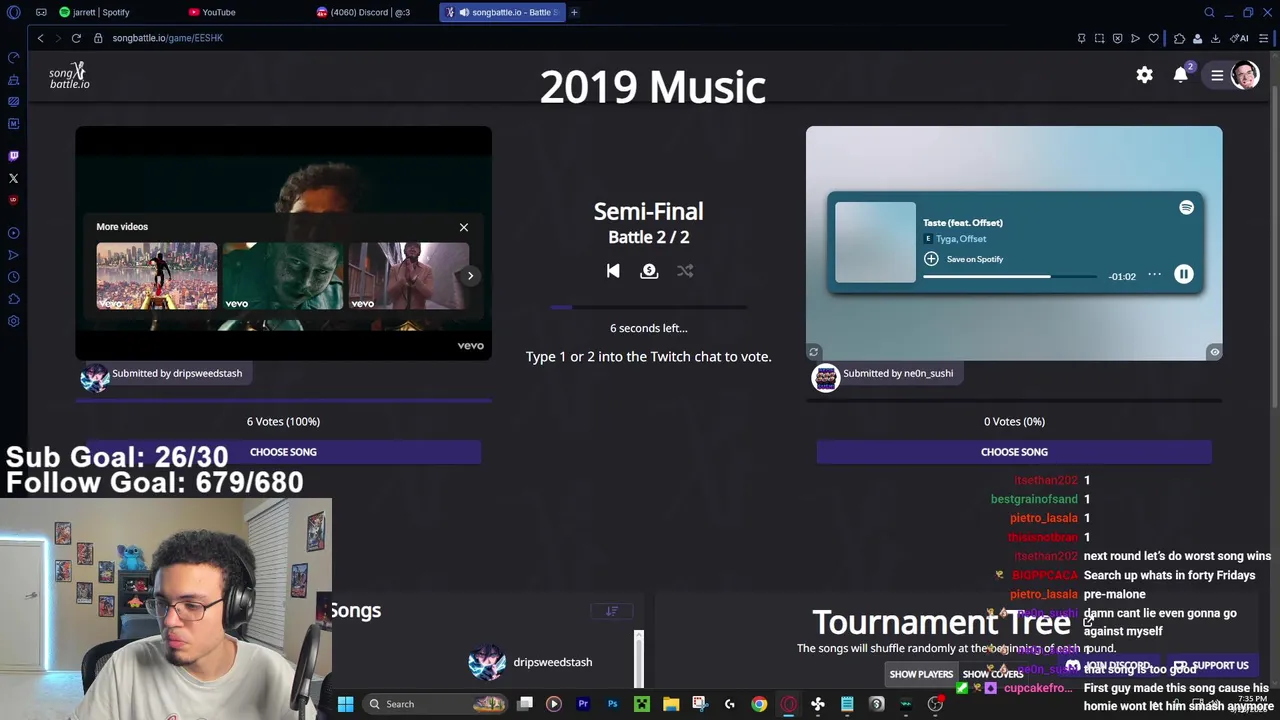Select the songbattle.io browser tab
The width and height of the screenshot is (1280, 720).
(x=503, y=12)
